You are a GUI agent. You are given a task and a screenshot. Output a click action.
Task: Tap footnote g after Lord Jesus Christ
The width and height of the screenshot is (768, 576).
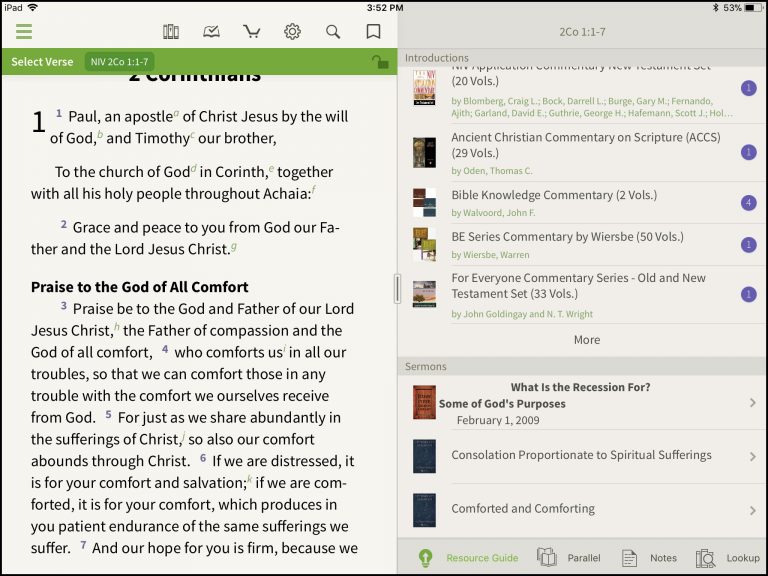[x=234, y=246]
